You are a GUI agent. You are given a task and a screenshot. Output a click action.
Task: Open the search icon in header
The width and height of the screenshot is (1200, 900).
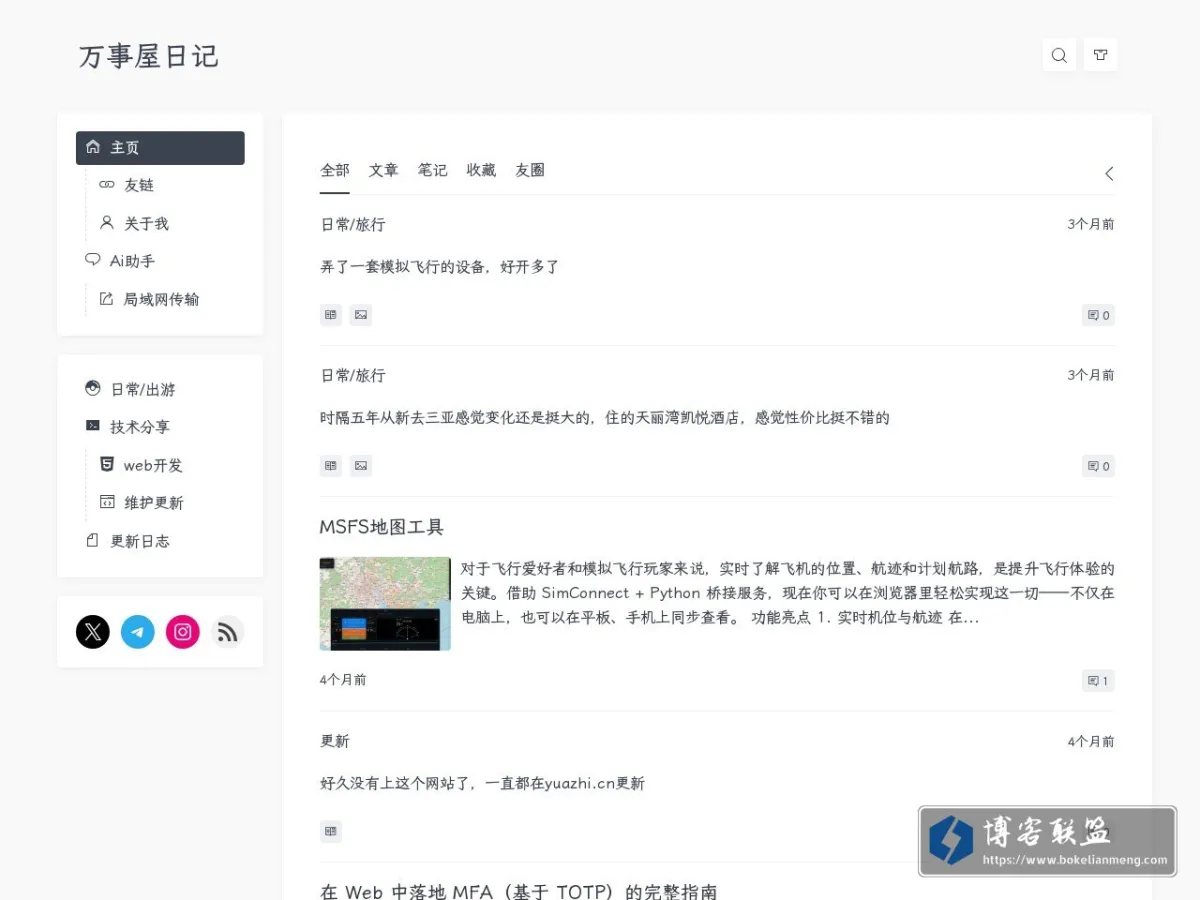click(x=1059, y=55)
